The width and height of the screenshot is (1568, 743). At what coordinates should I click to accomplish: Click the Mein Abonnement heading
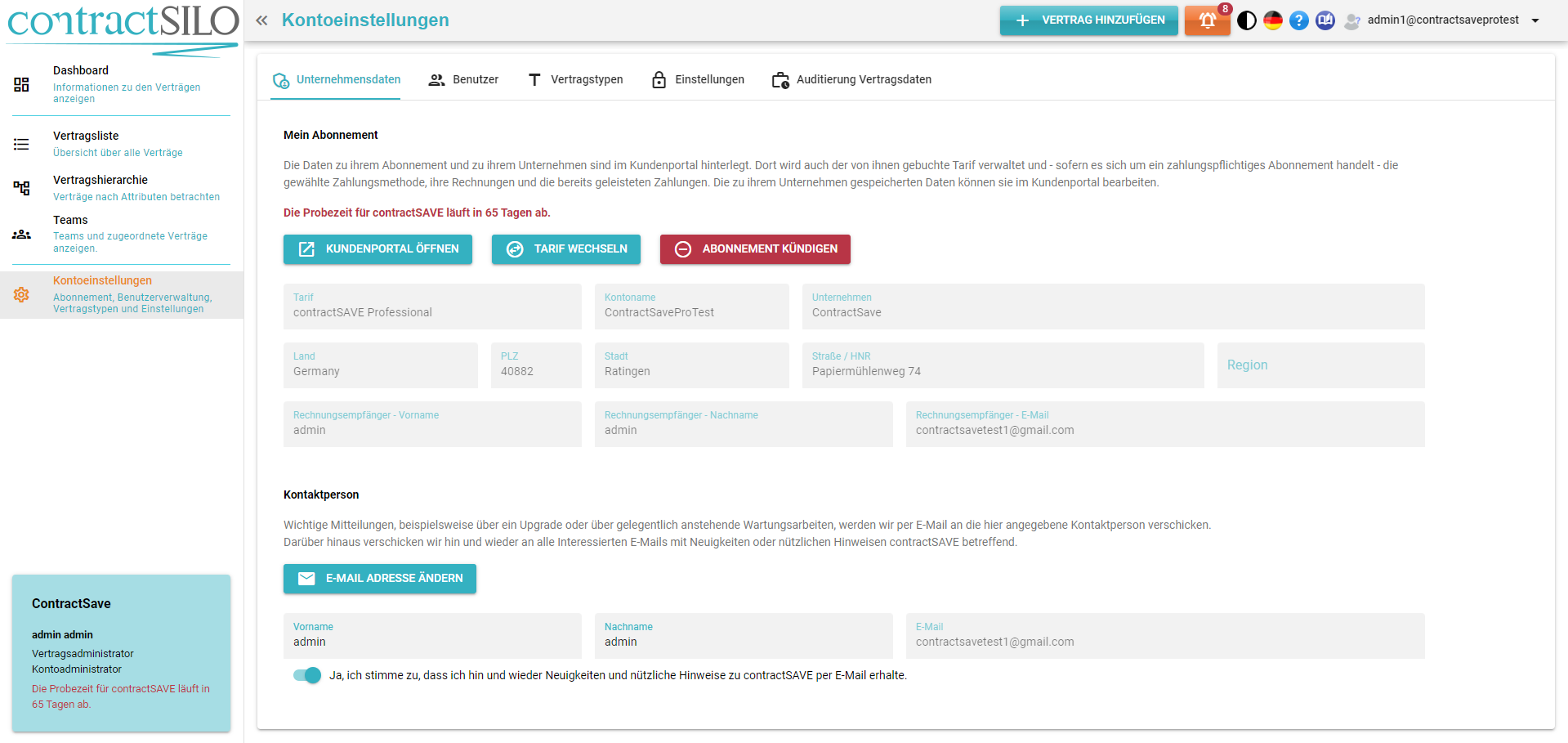331,135
